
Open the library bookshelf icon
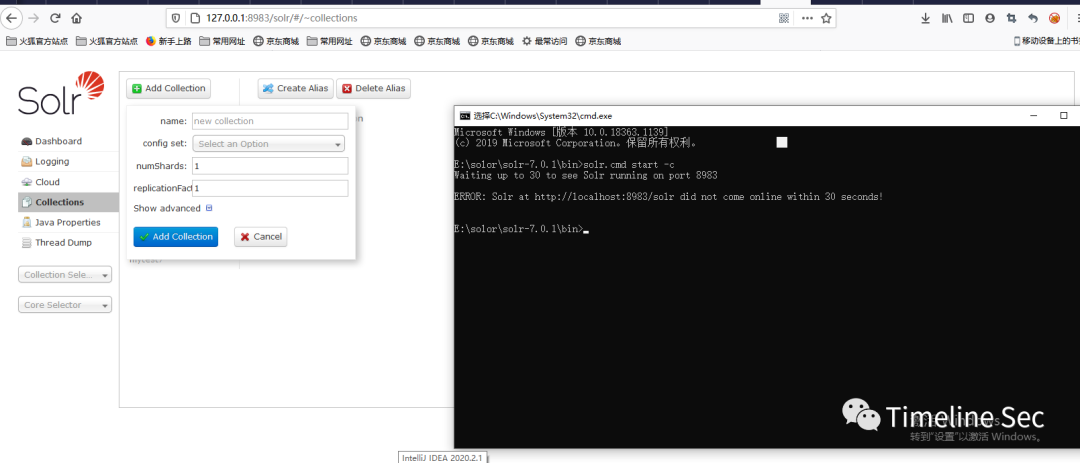point(948,19)
